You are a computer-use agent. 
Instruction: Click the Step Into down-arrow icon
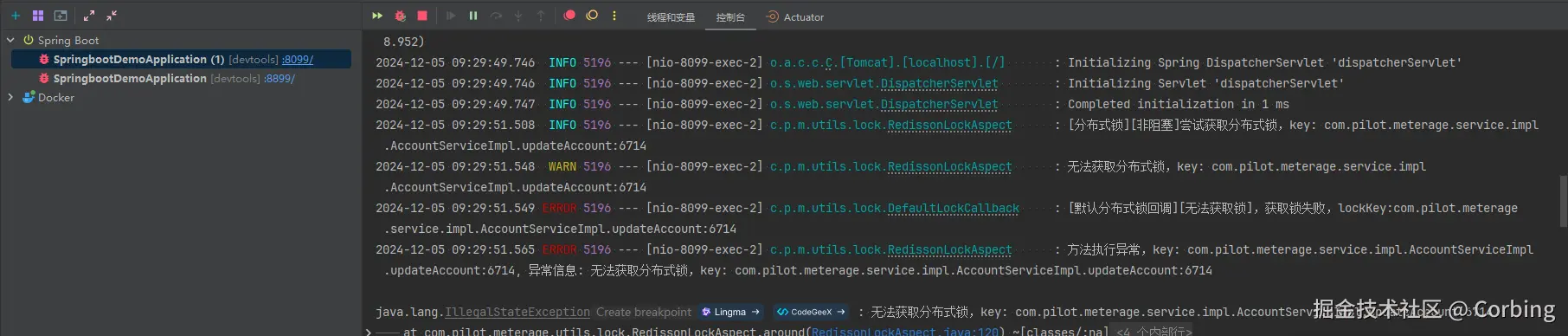click(518, 16)
